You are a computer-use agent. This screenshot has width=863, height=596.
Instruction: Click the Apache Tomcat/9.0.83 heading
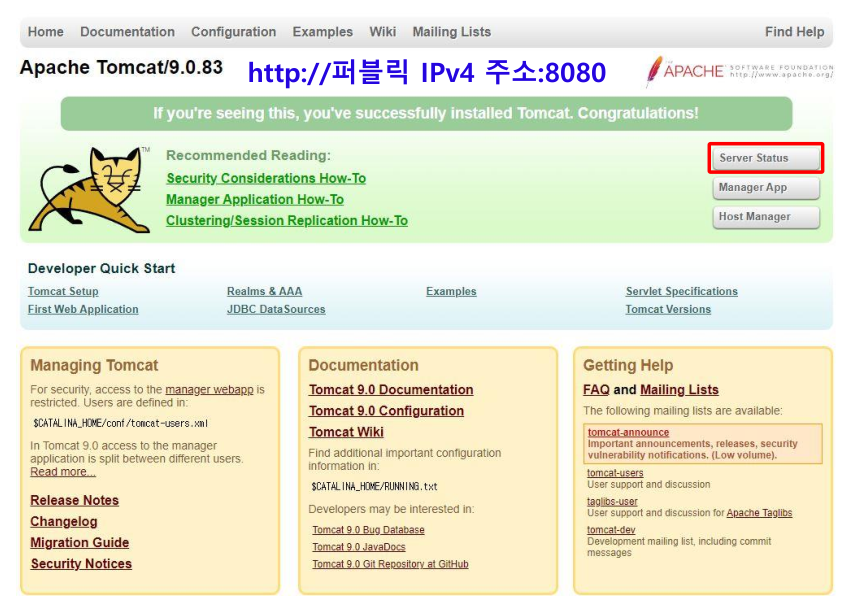click(x=121, y=67)
